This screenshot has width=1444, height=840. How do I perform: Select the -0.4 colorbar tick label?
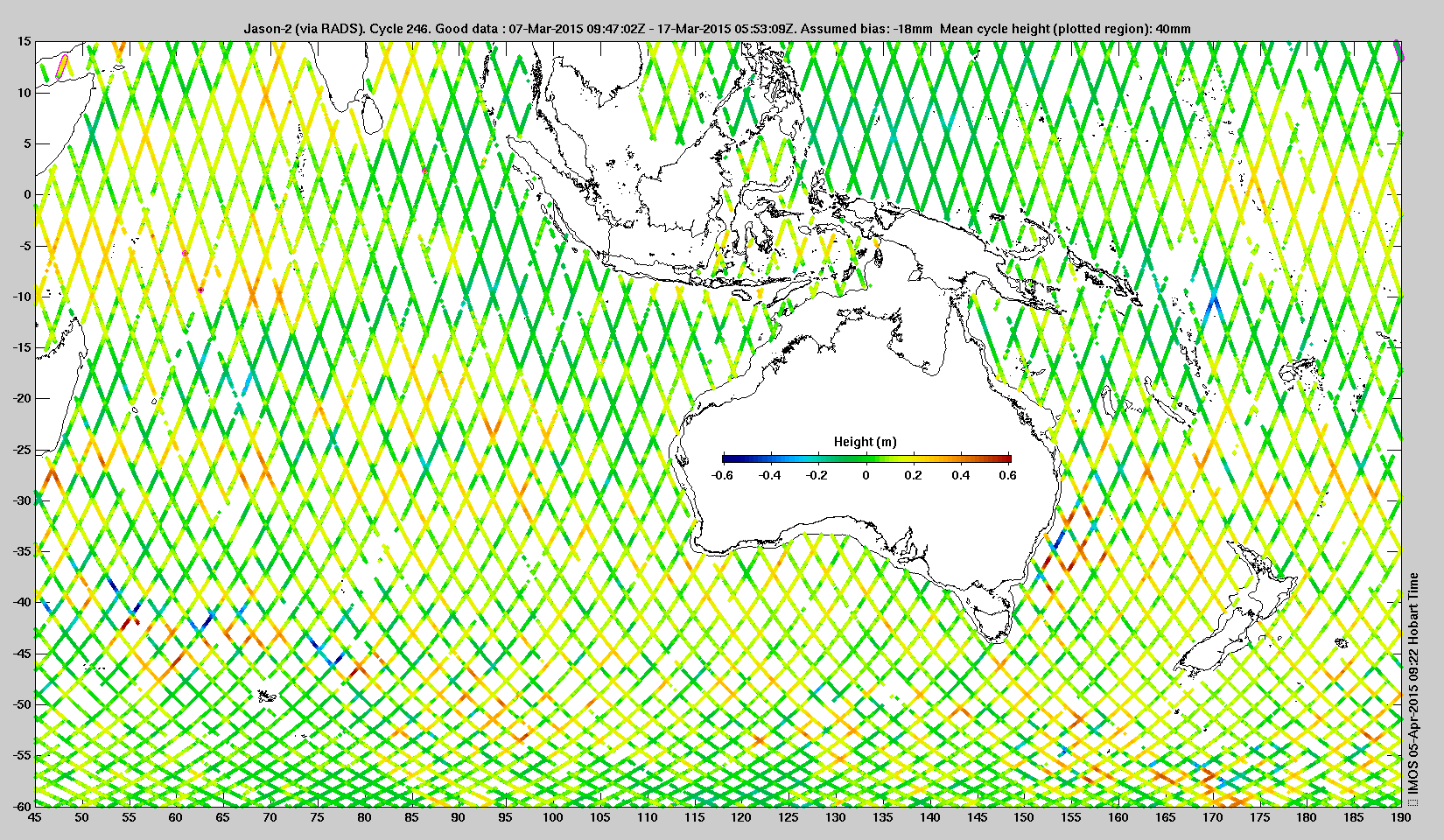(x=770, y=476)
